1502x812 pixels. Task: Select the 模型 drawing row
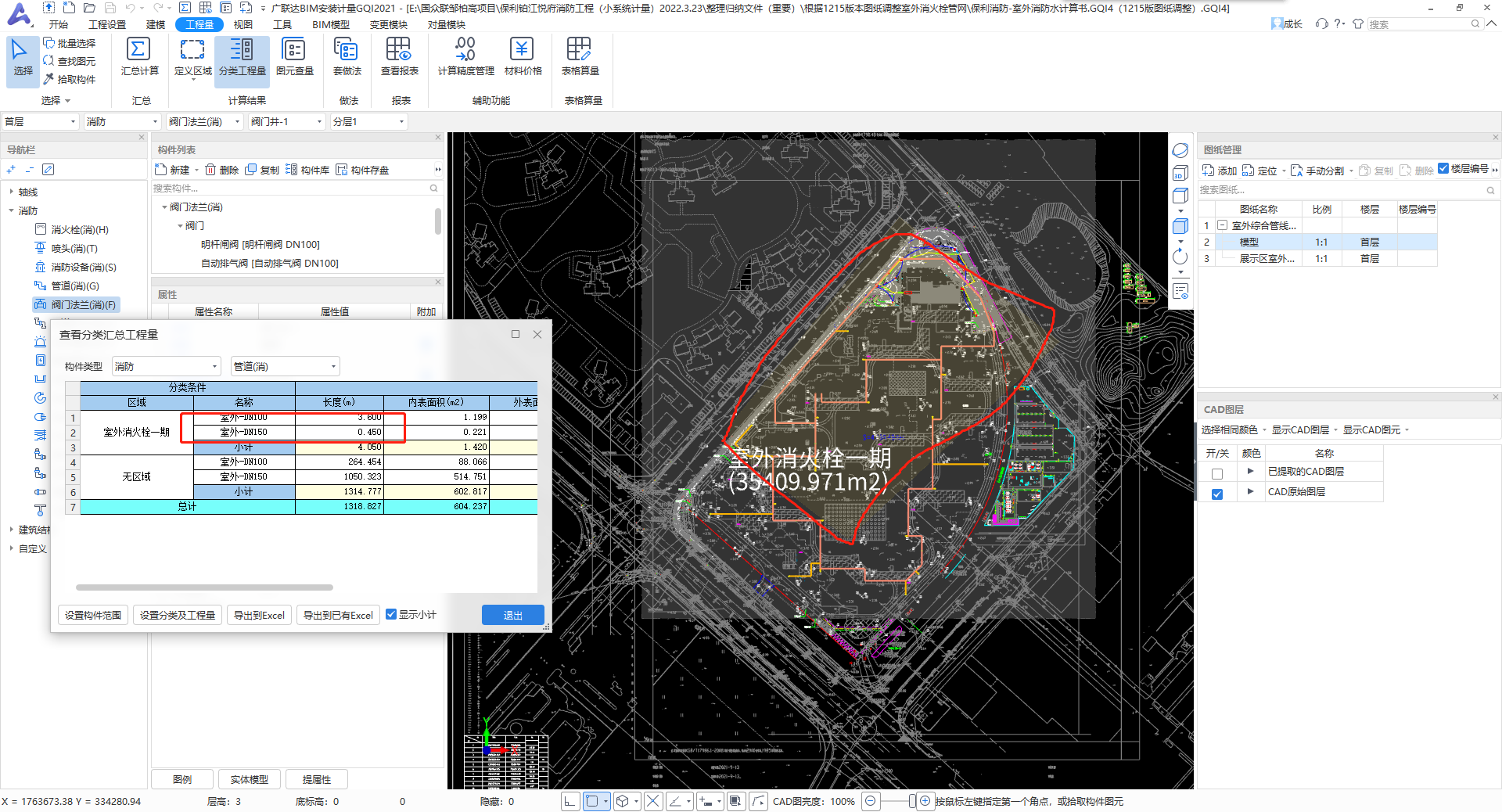click(1317, 242)
